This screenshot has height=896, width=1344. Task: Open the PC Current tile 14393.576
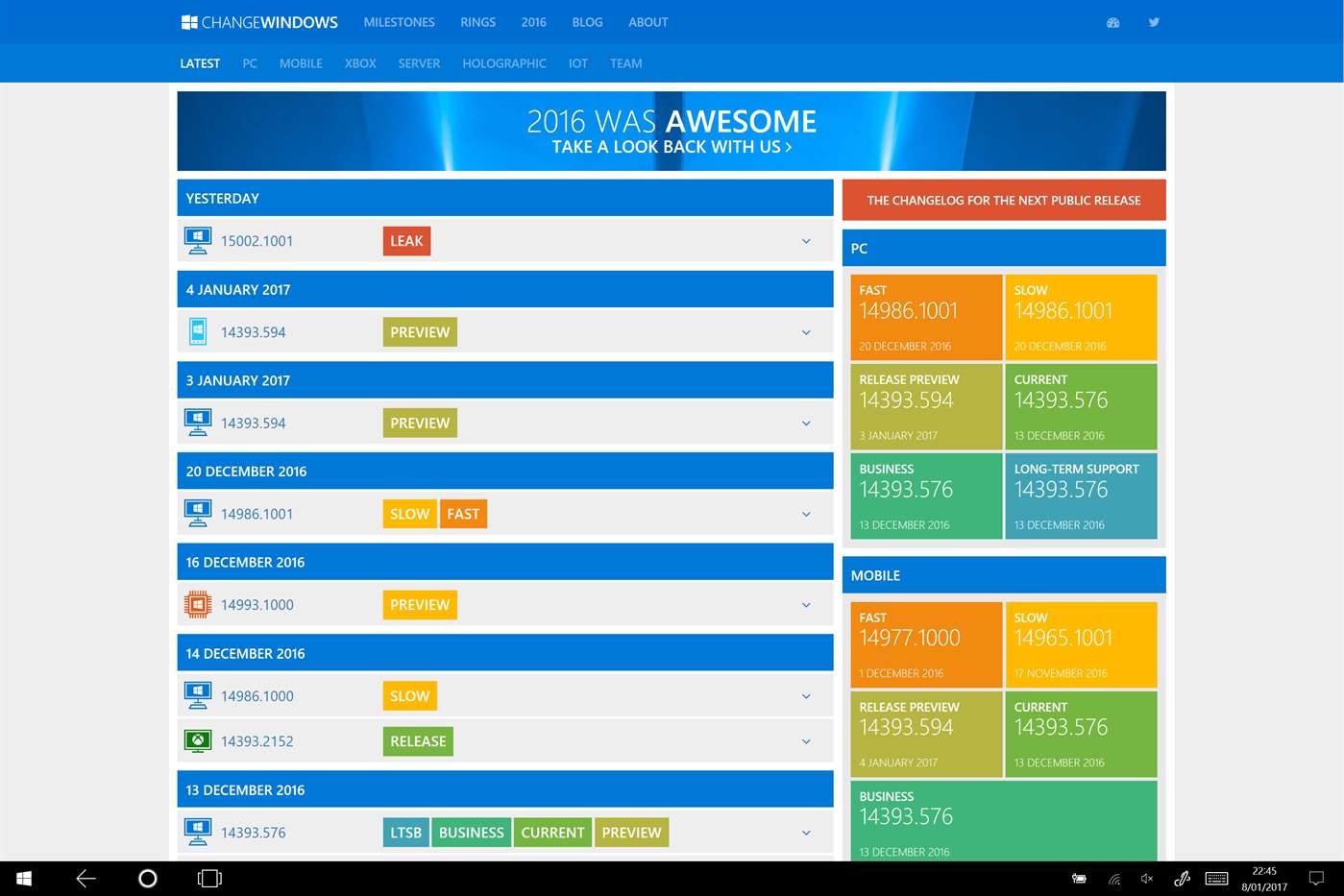1081,406
